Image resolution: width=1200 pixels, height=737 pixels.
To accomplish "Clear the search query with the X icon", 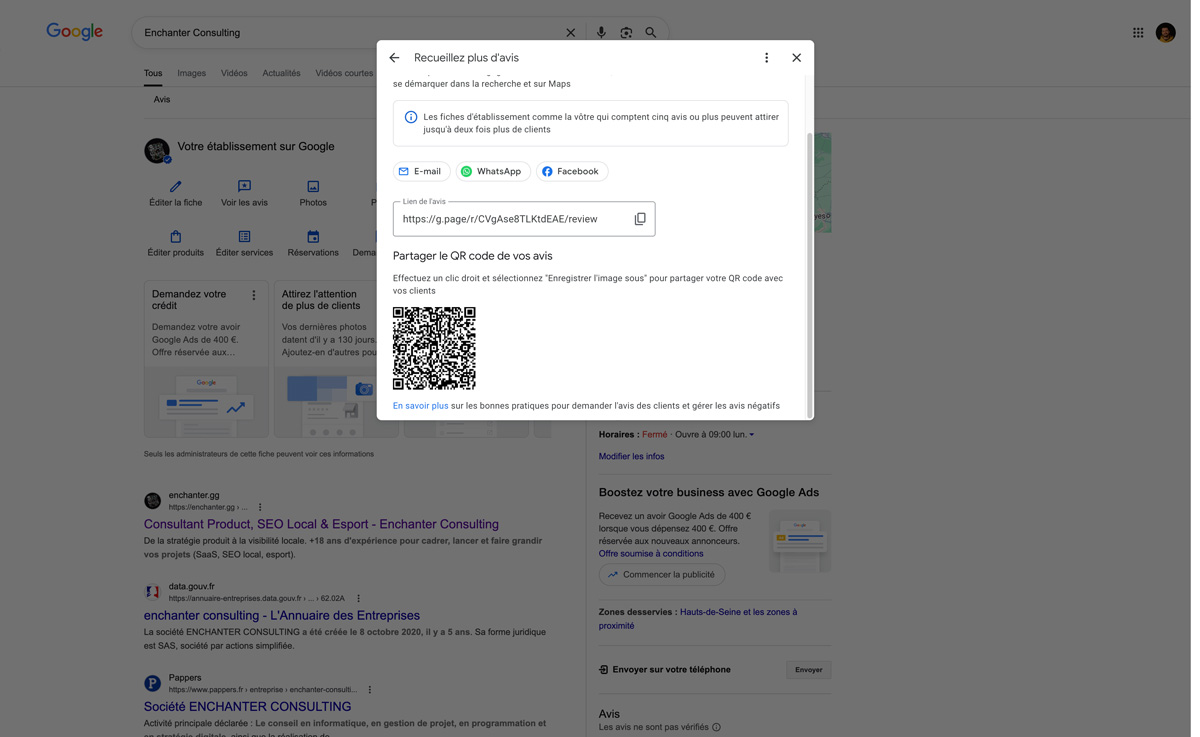I will click(570, 32).
